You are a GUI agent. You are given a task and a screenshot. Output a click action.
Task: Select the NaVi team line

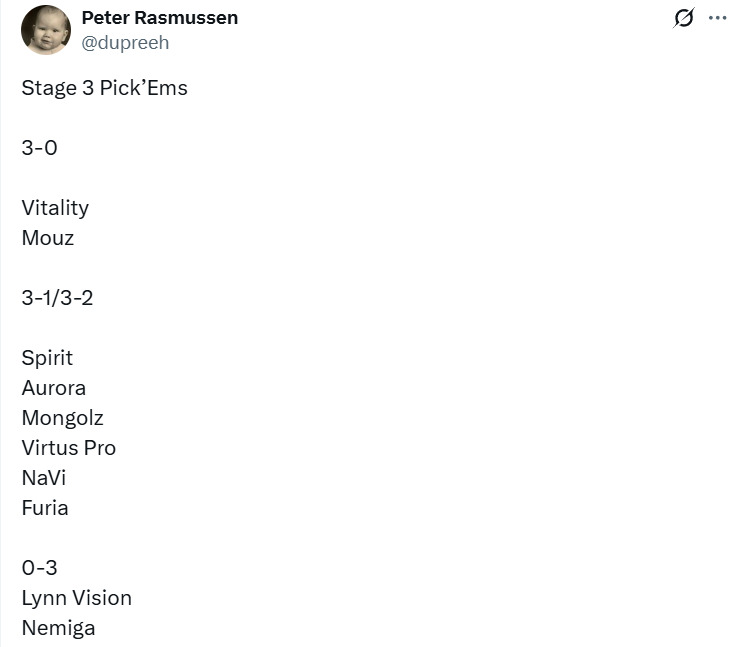pyautogui.click(x=44, y=478)
